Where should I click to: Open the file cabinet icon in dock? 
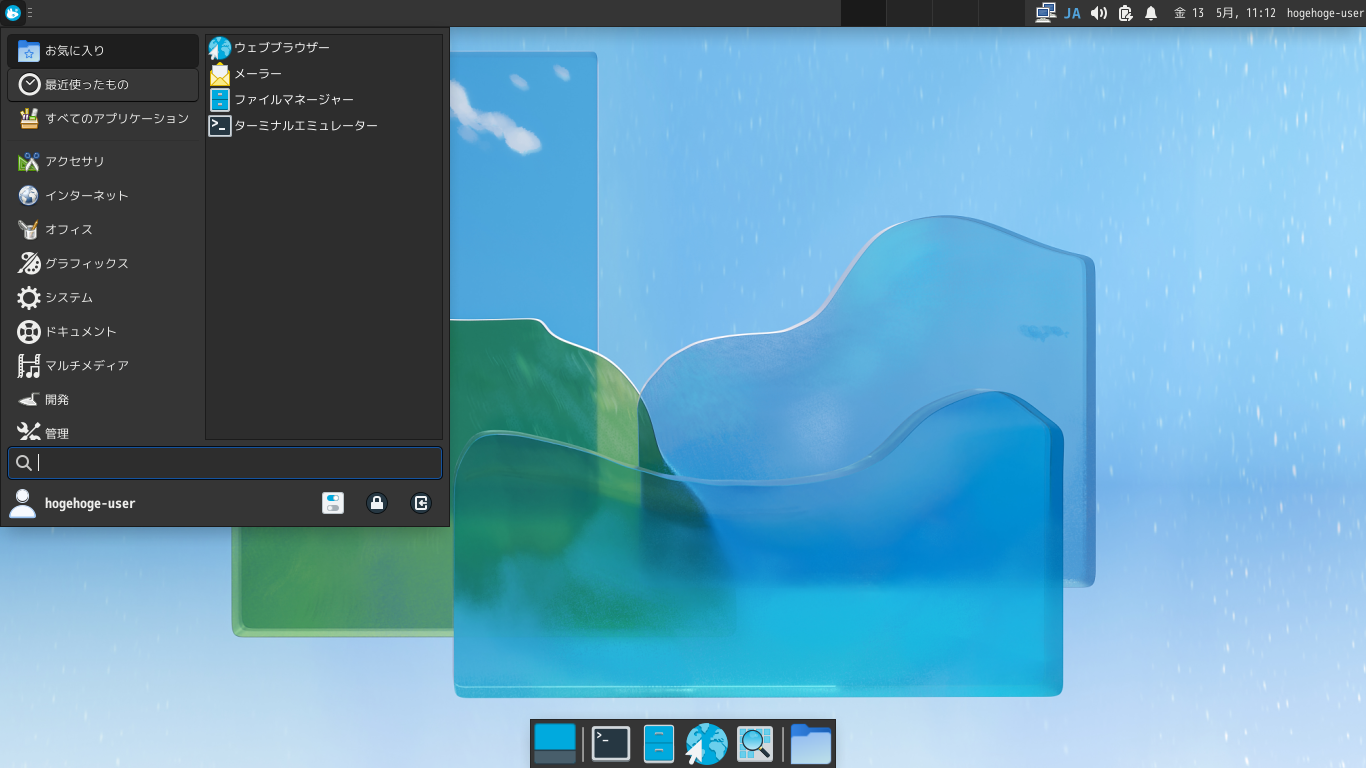(x=659, y=744)
